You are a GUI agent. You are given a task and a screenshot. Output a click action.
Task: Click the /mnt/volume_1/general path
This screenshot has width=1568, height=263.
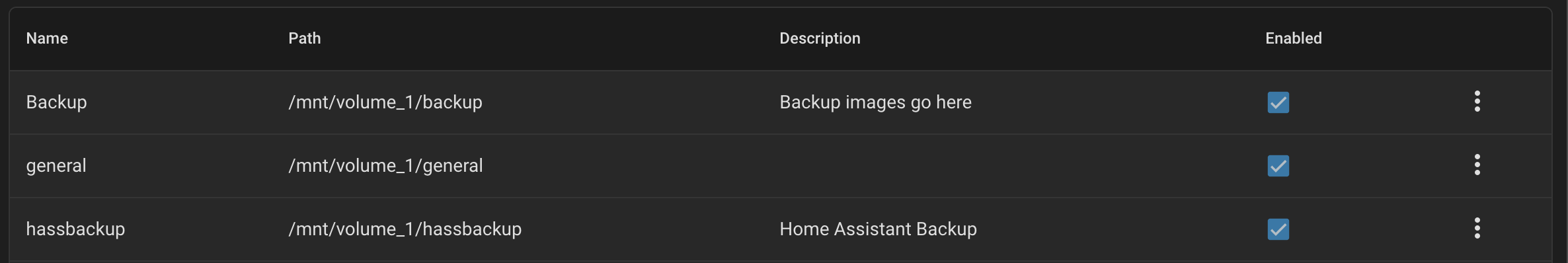click(x=385, y=166)
